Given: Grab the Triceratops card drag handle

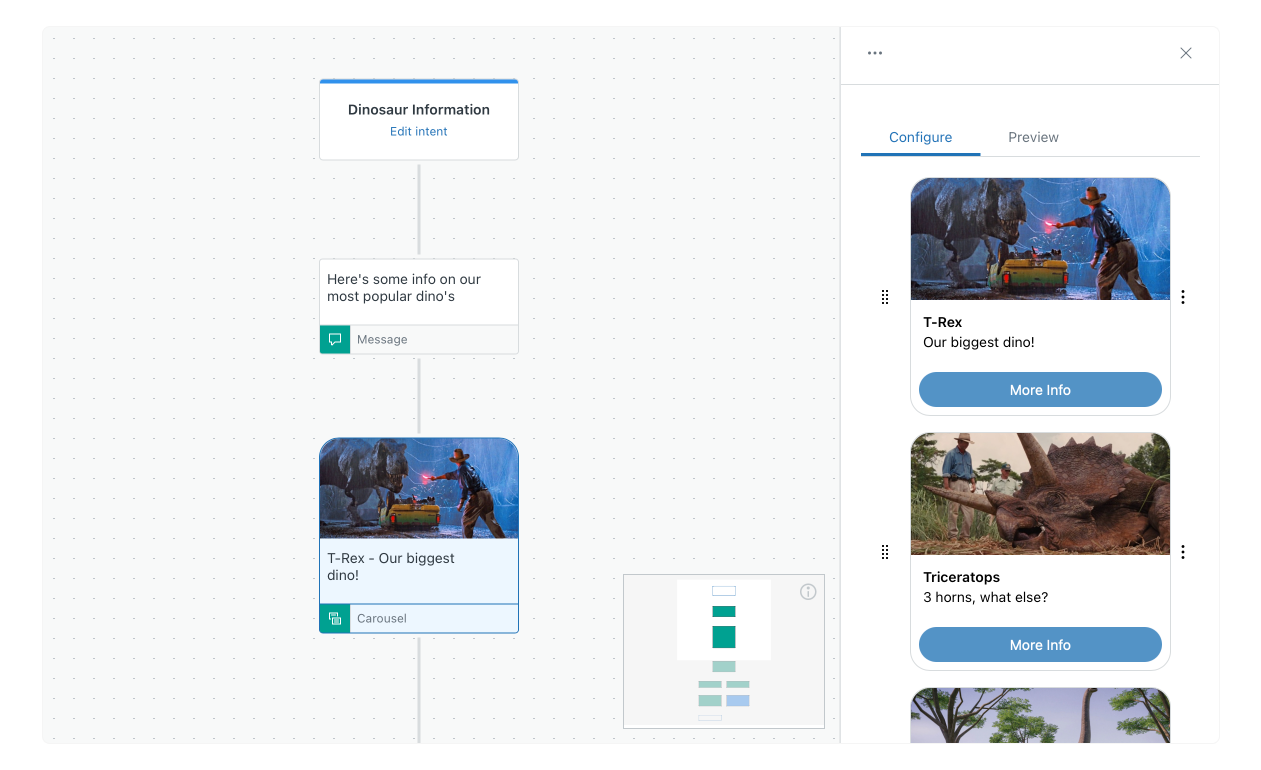Looking at the screenshot, I should (x=884, y=552).
